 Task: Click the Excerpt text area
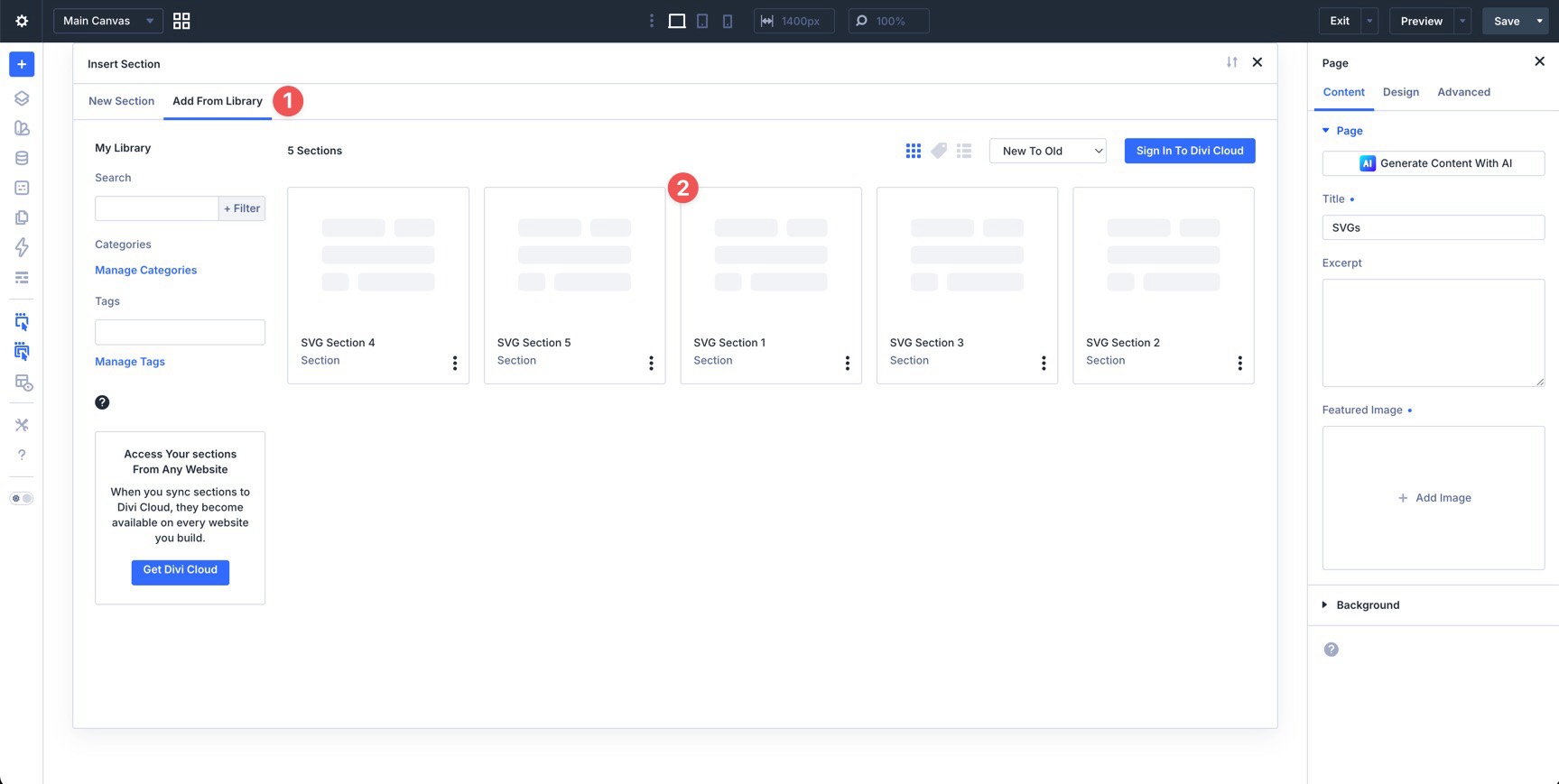(1434, 333)
